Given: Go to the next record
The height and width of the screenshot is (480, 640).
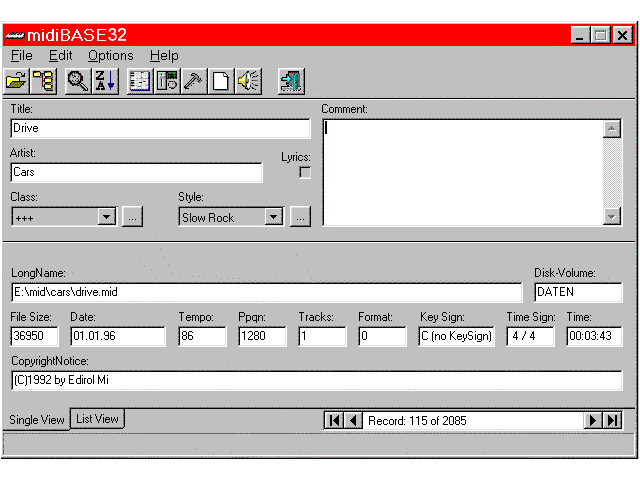Looking at the screenshot, I should [x=594, y=420].
